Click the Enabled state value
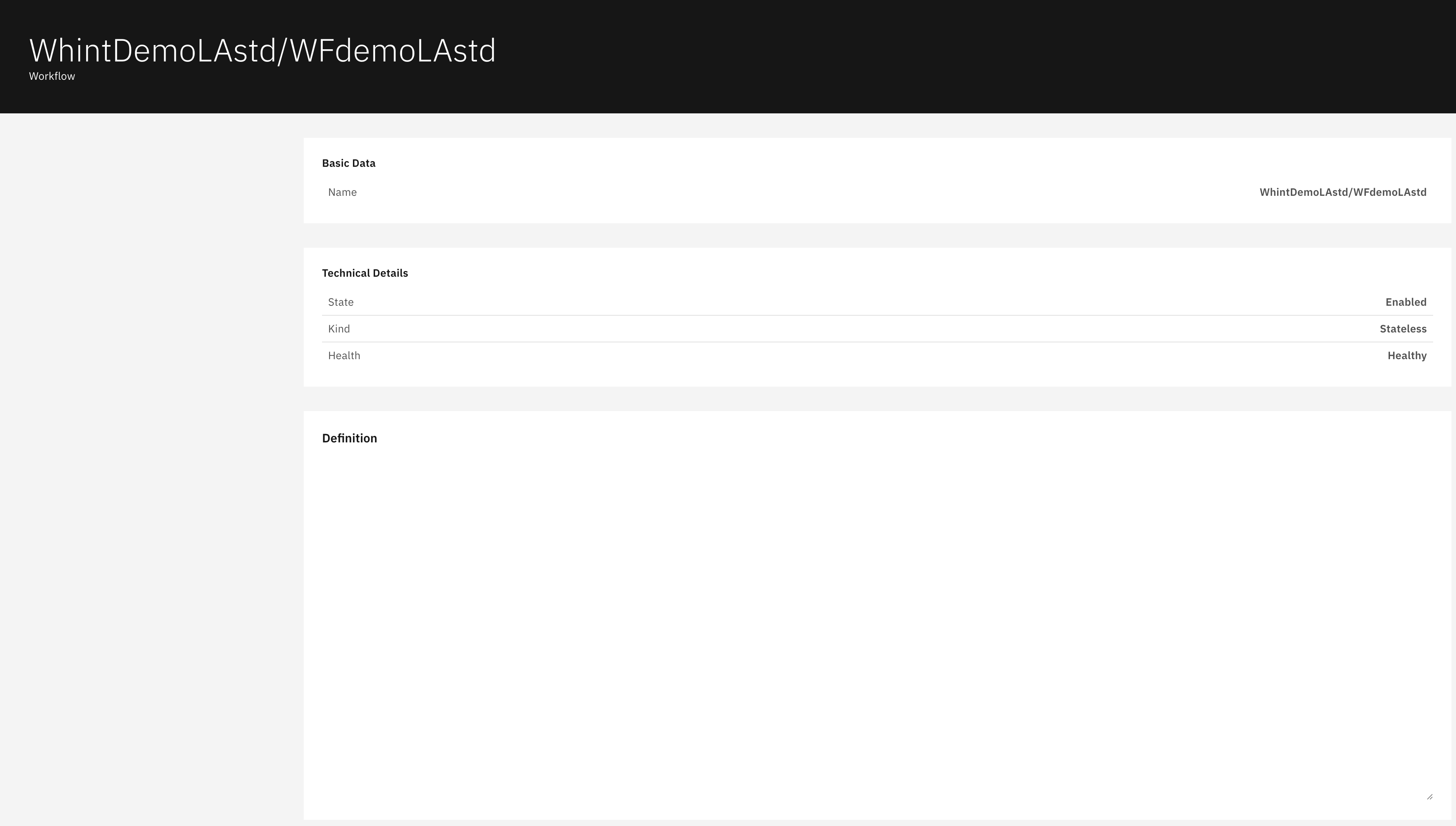1456x826 pixels. 1406,302
